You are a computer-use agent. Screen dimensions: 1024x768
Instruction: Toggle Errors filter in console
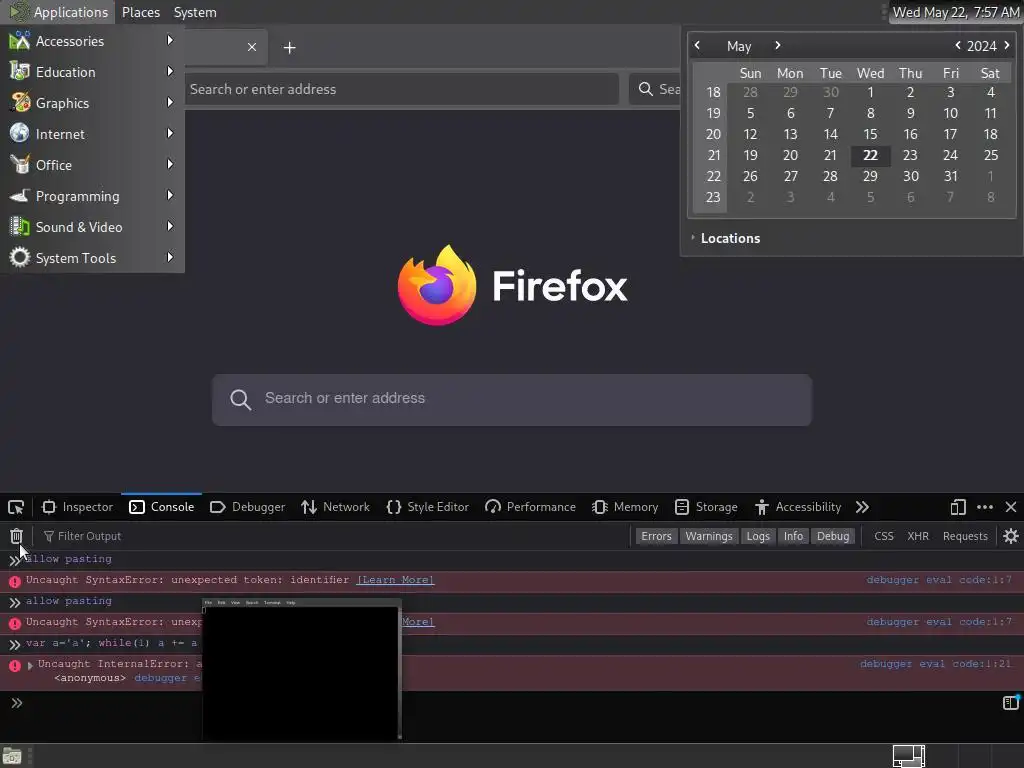tap(656, 536)
